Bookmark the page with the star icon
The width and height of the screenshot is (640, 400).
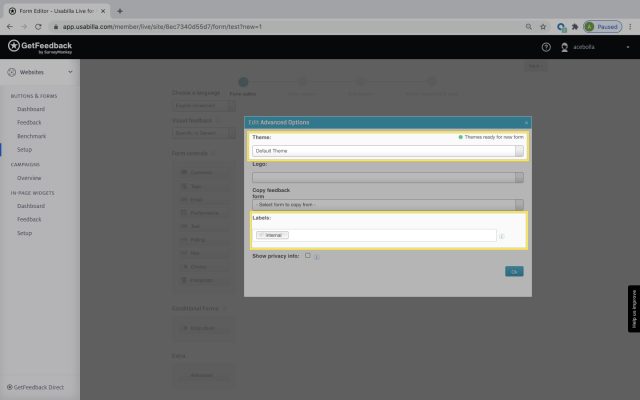pos(543,27)
